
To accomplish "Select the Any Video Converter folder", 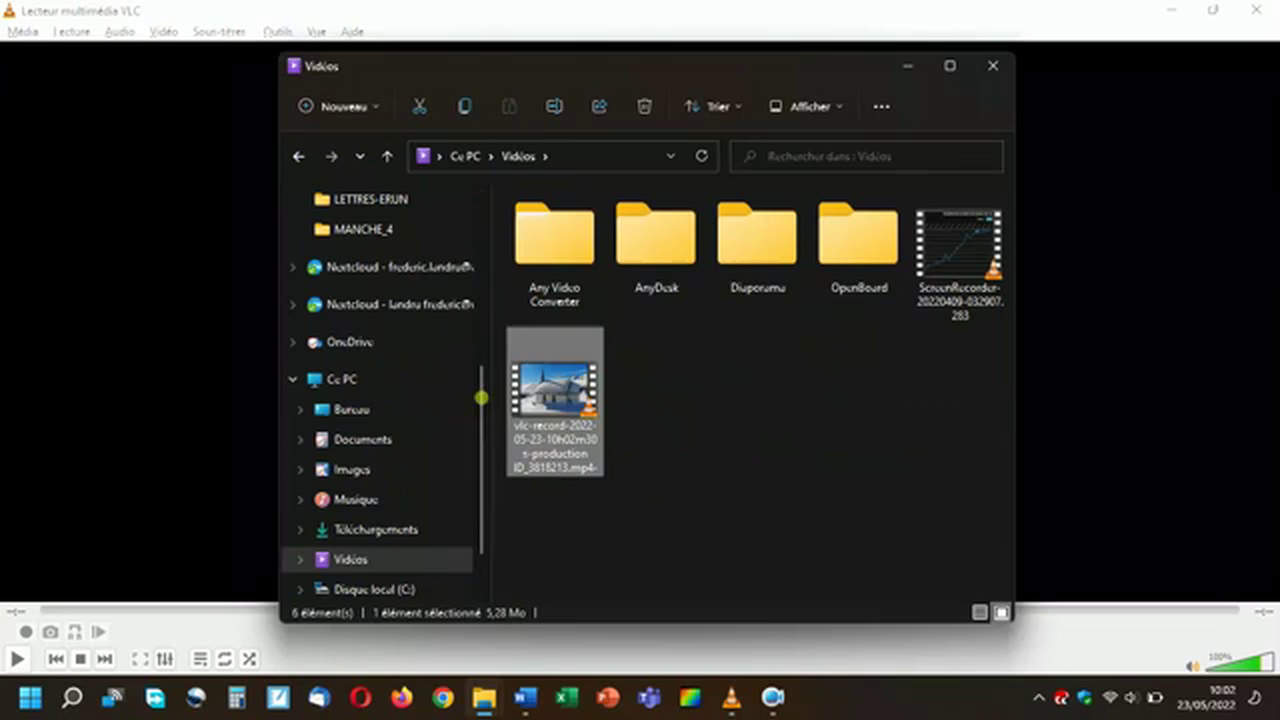I will (555, 255).
